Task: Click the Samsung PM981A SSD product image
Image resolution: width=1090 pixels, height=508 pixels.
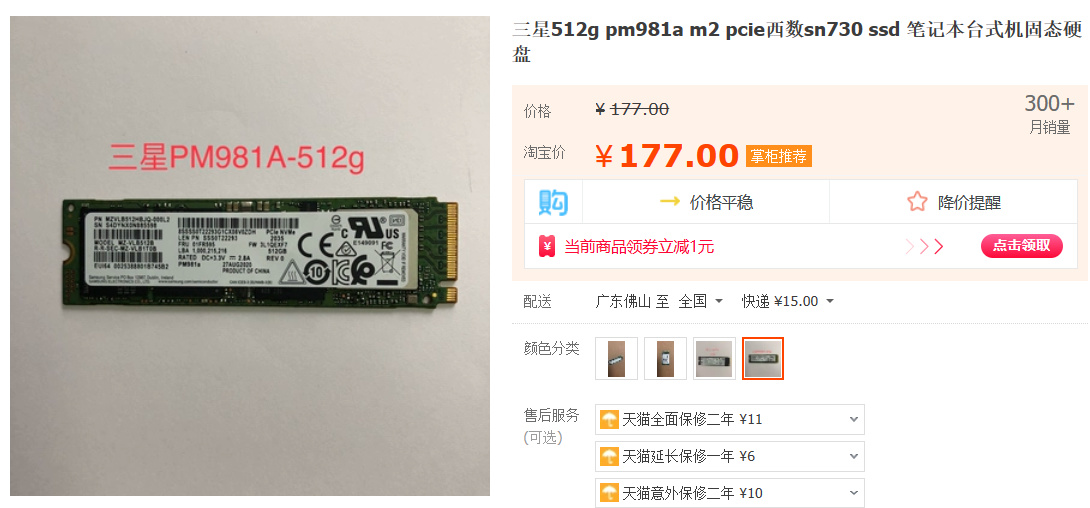Action: point(250,256)
